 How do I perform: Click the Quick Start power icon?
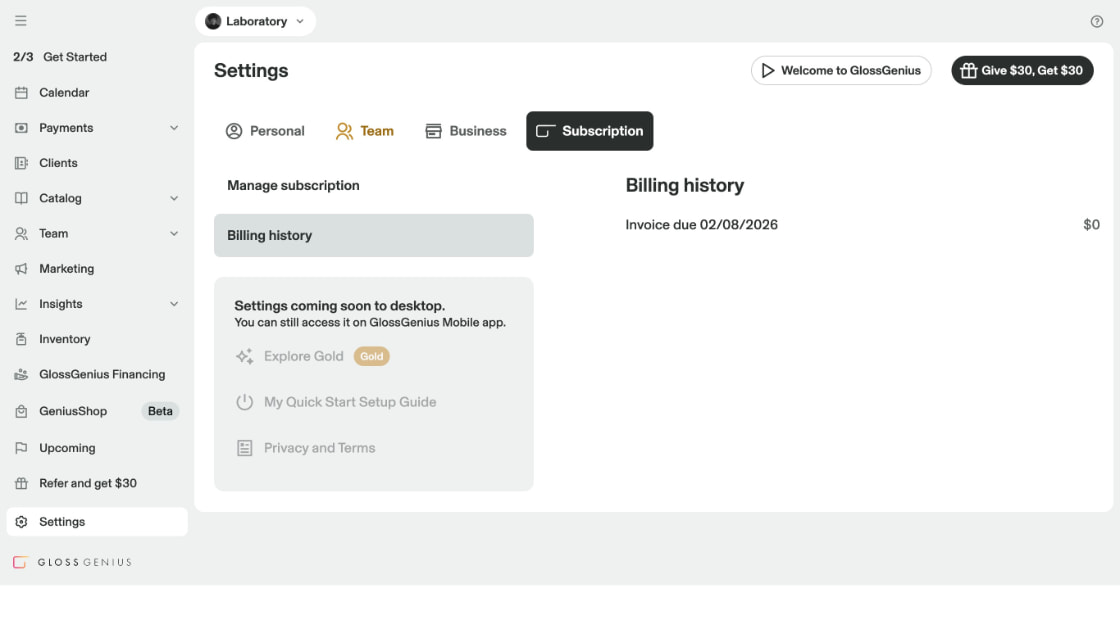[244, 402]
